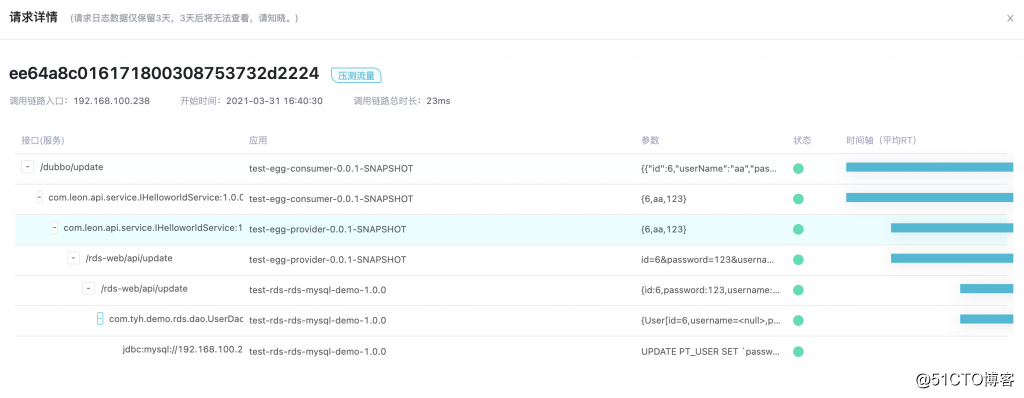This screenshot has width=1024, height=398.
Task: Click the 状态 column header
Action: pyautogui.click(x=802, y=141)
